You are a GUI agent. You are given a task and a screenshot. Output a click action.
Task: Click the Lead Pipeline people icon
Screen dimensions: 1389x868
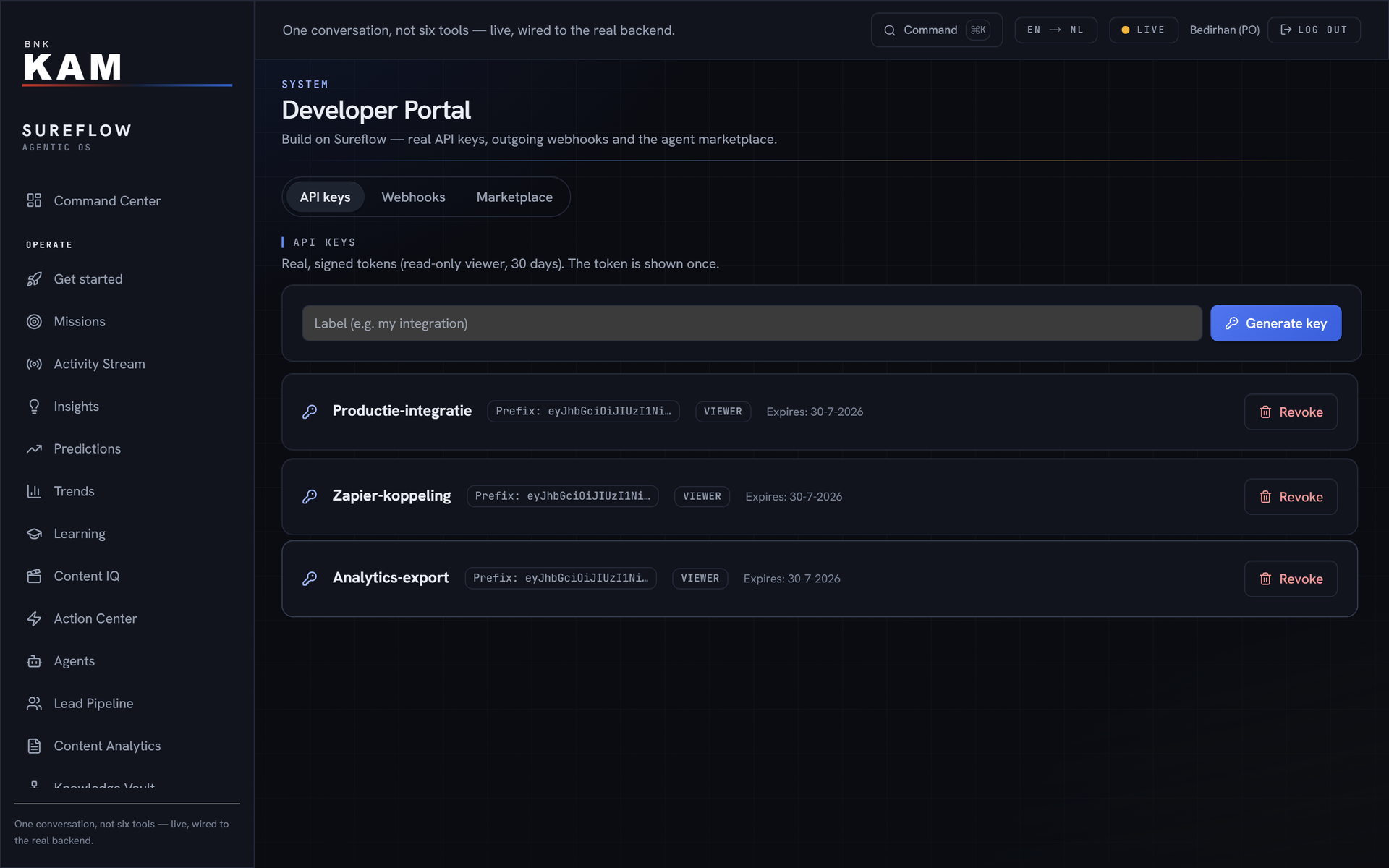point(34,704)
